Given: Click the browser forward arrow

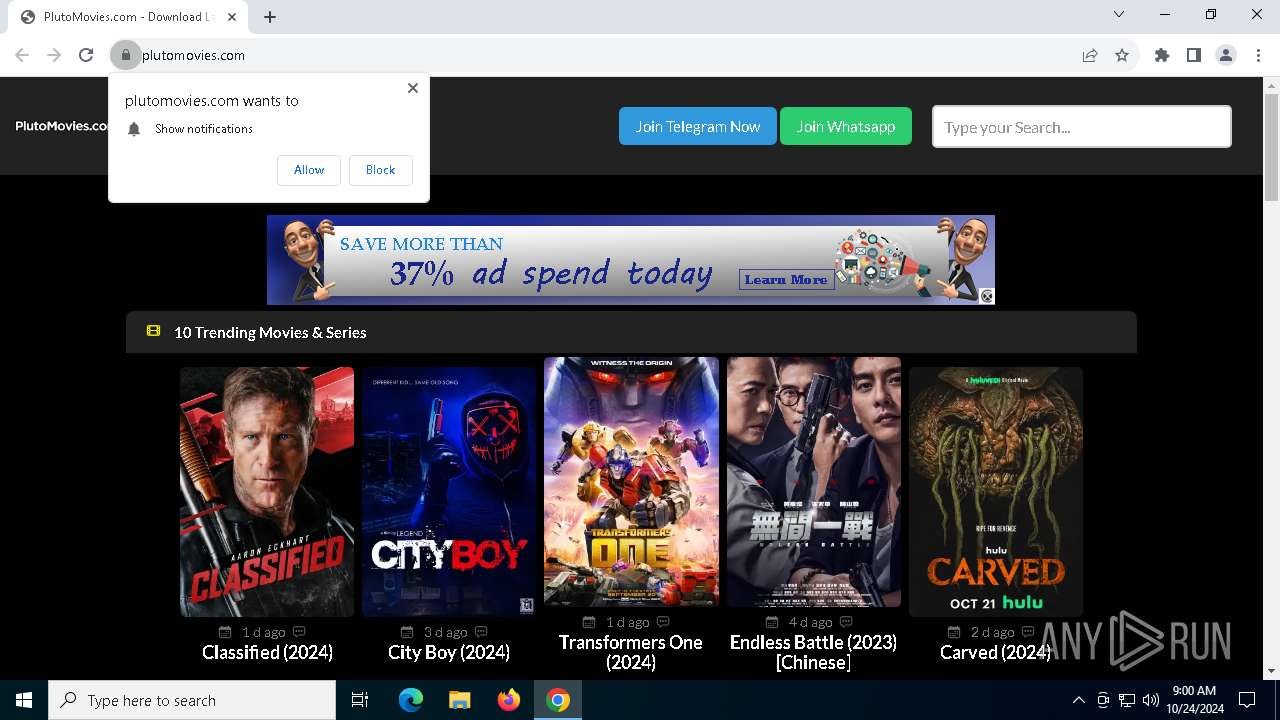Looking at the screenshot, I should point(54,55).
